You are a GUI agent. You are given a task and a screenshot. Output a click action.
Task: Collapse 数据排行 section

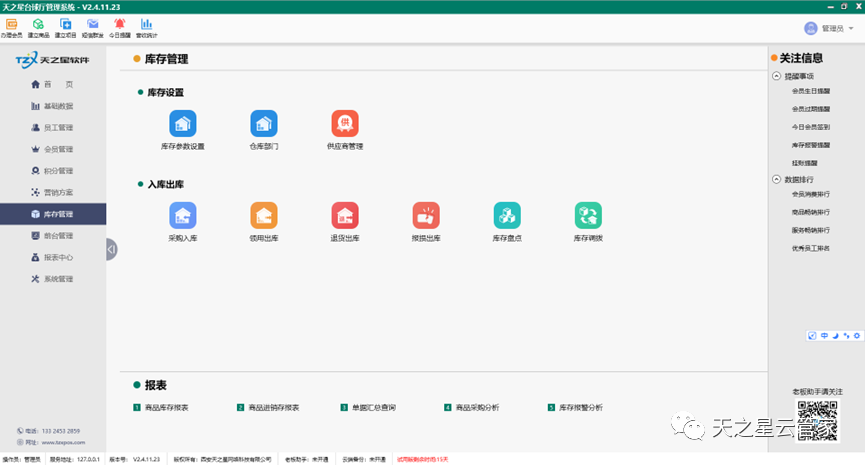[x=777, y=179]
